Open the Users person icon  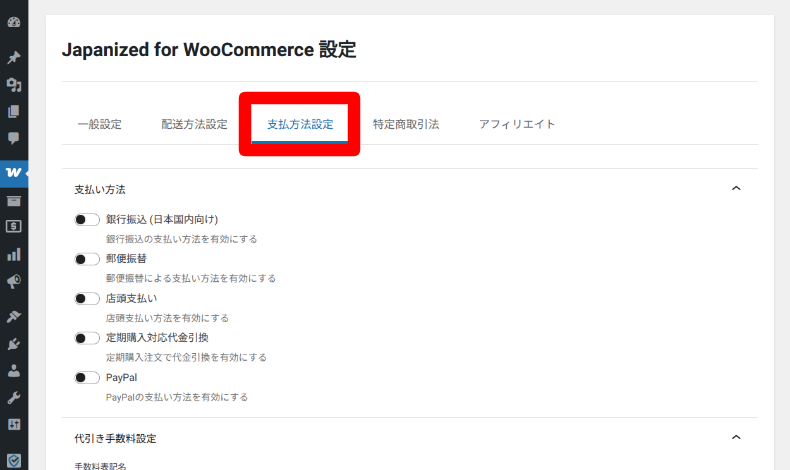tap(14, 371)
